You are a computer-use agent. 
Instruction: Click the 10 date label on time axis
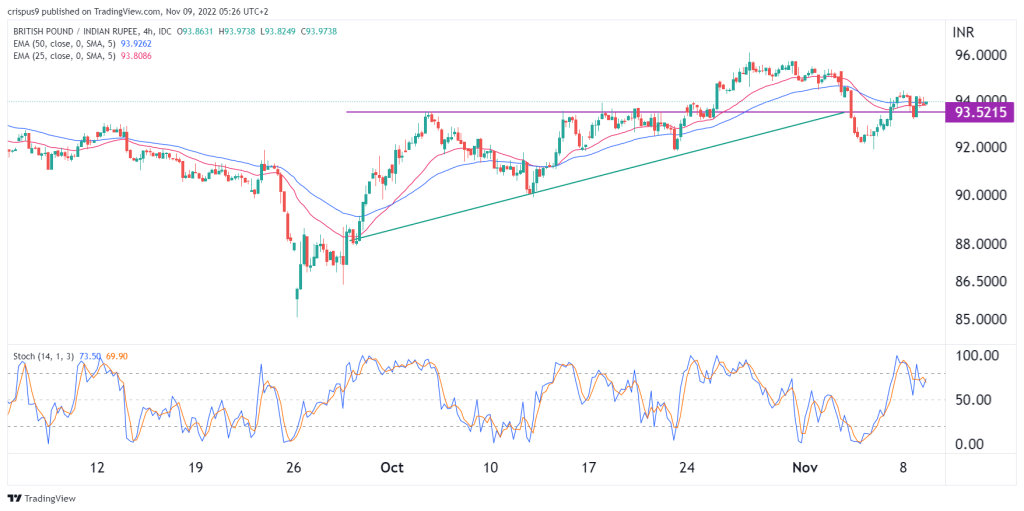tap(490, 468)
